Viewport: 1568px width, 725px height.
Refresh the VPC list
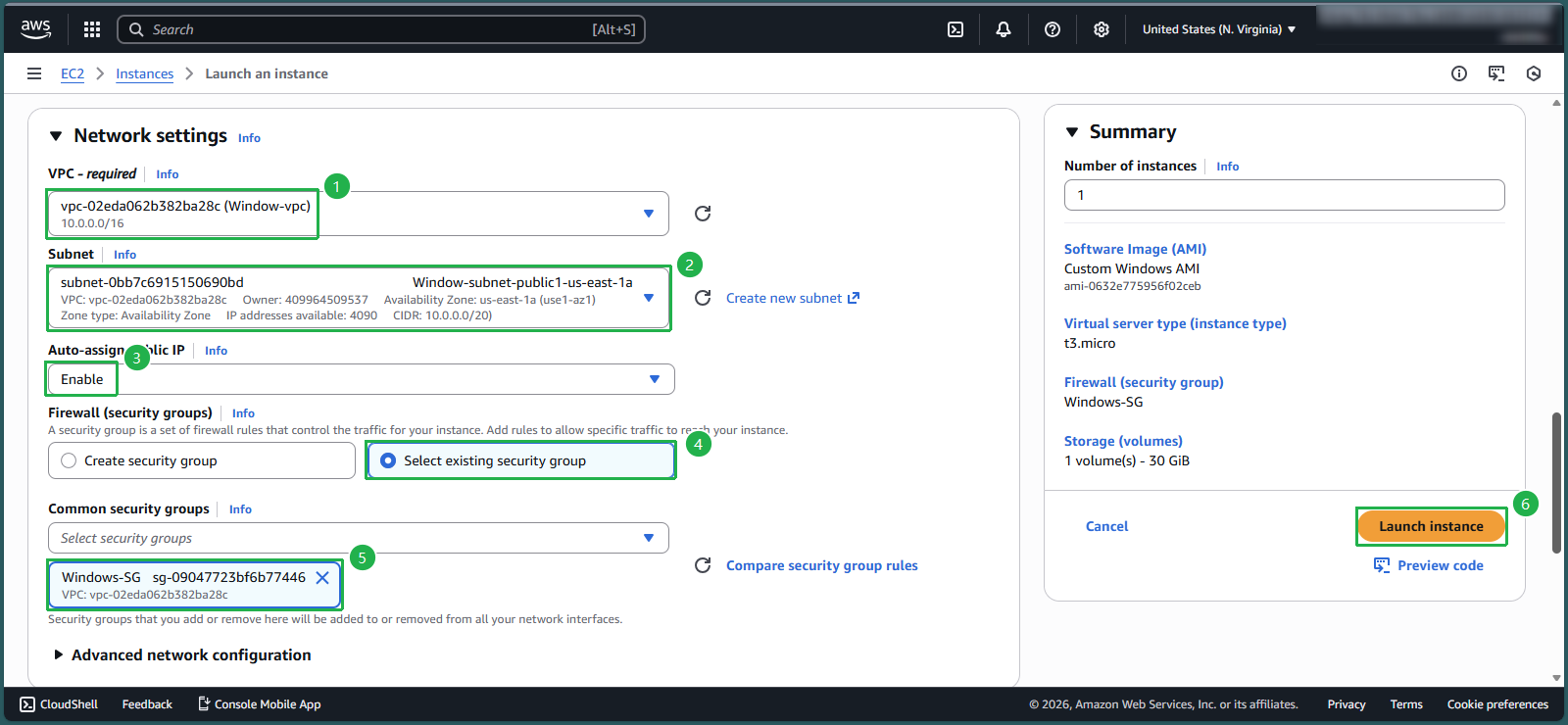[703, 214]
